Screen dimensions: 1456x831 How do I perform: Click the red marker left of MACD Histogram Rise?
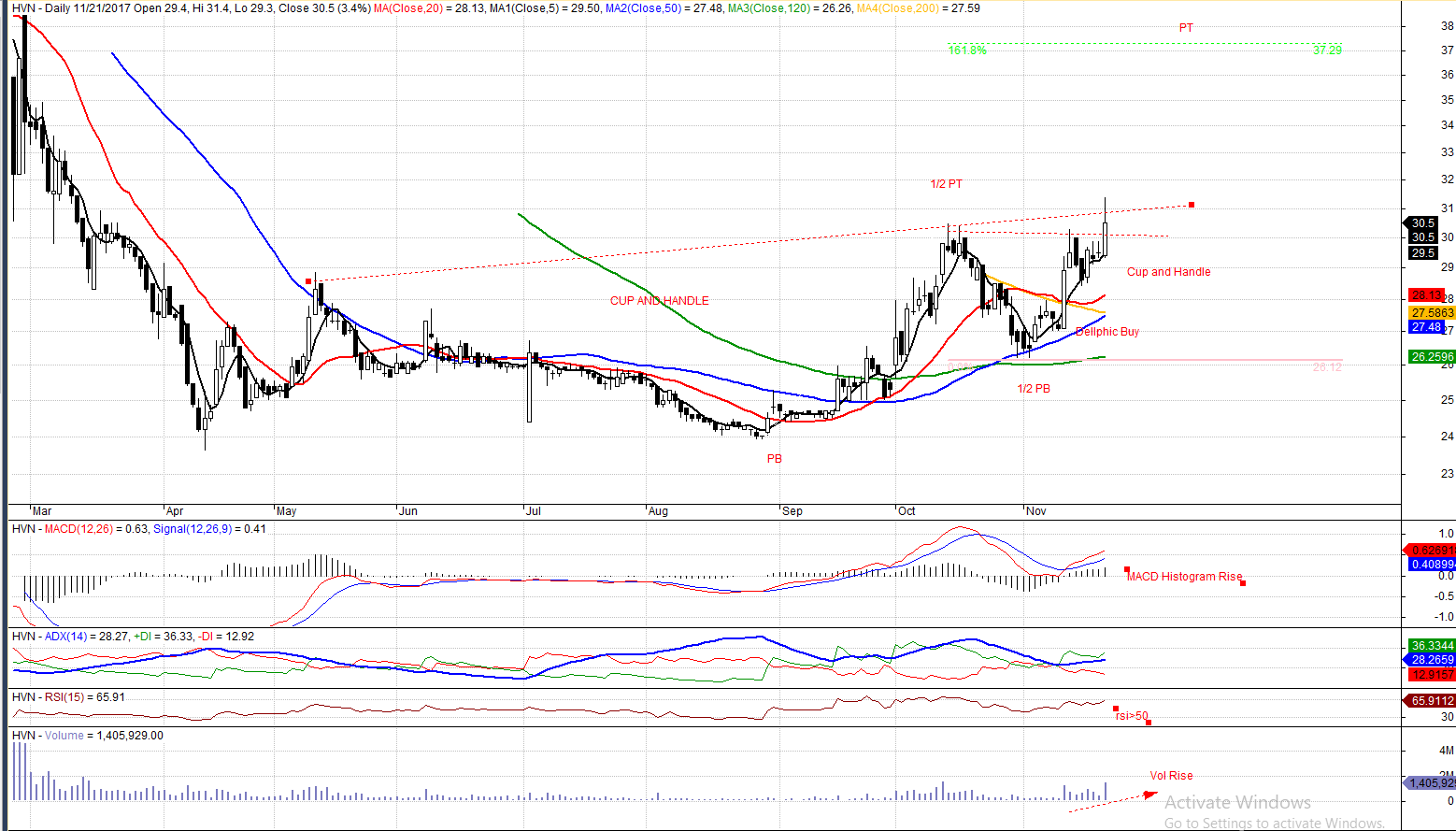pos(1127,569)
